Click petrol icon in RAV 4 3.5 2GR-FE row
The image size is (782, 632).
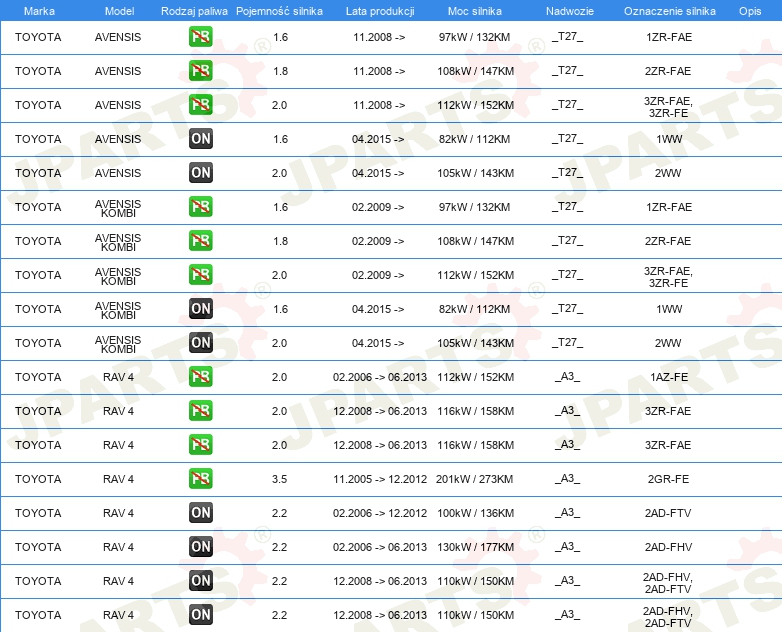(x=200, y=478)
